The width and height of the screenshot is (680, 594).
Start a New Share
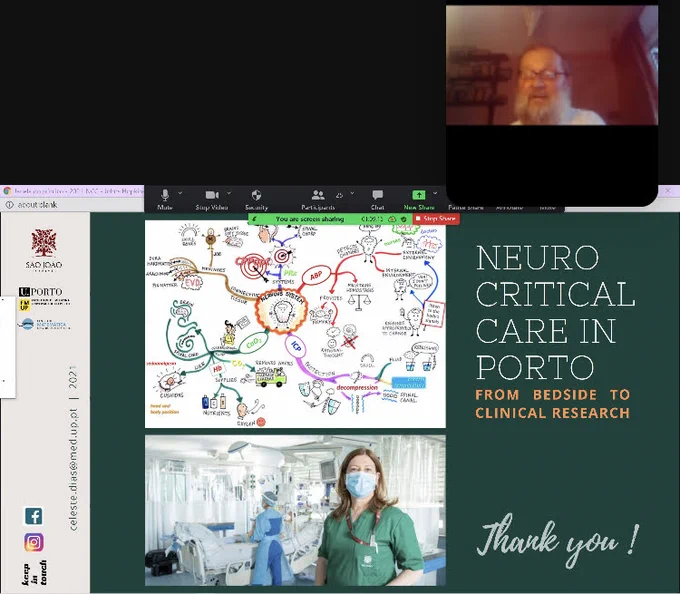[419, 199]
